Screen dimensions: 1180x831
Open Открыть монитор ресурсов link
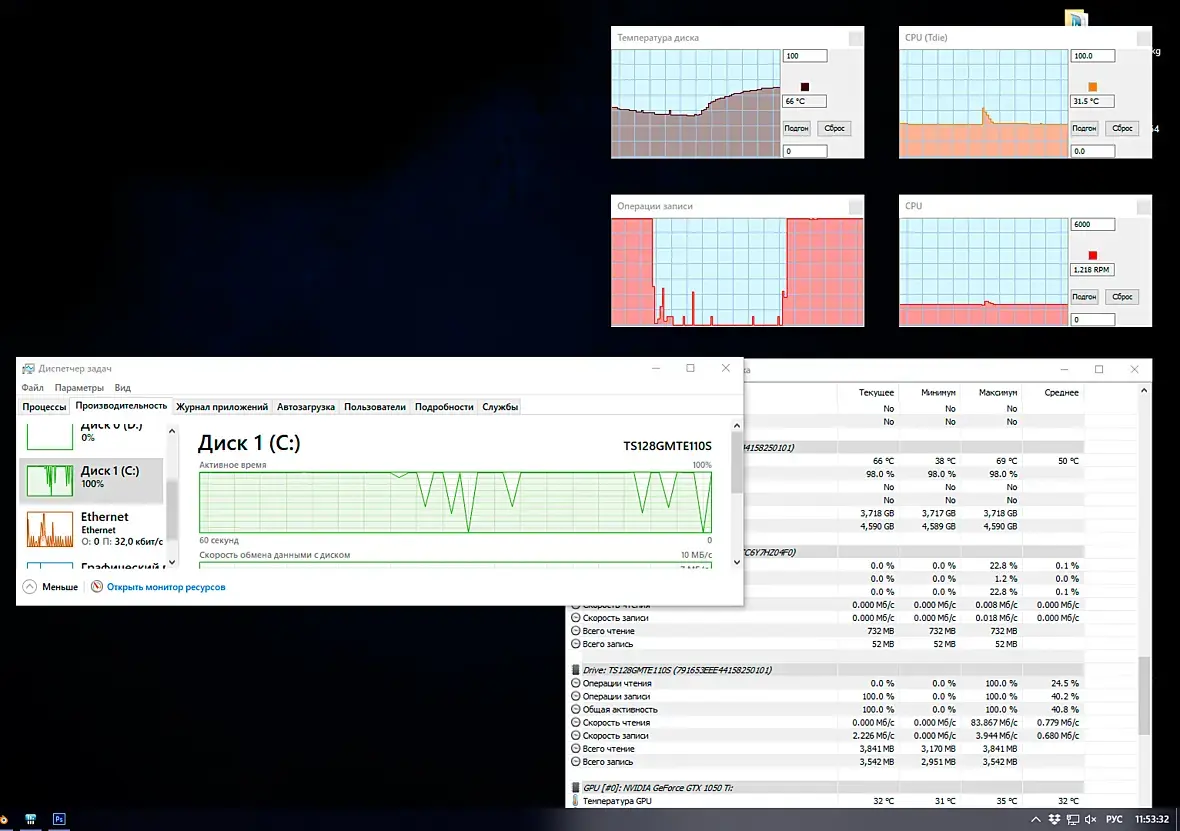click(166, 586)
